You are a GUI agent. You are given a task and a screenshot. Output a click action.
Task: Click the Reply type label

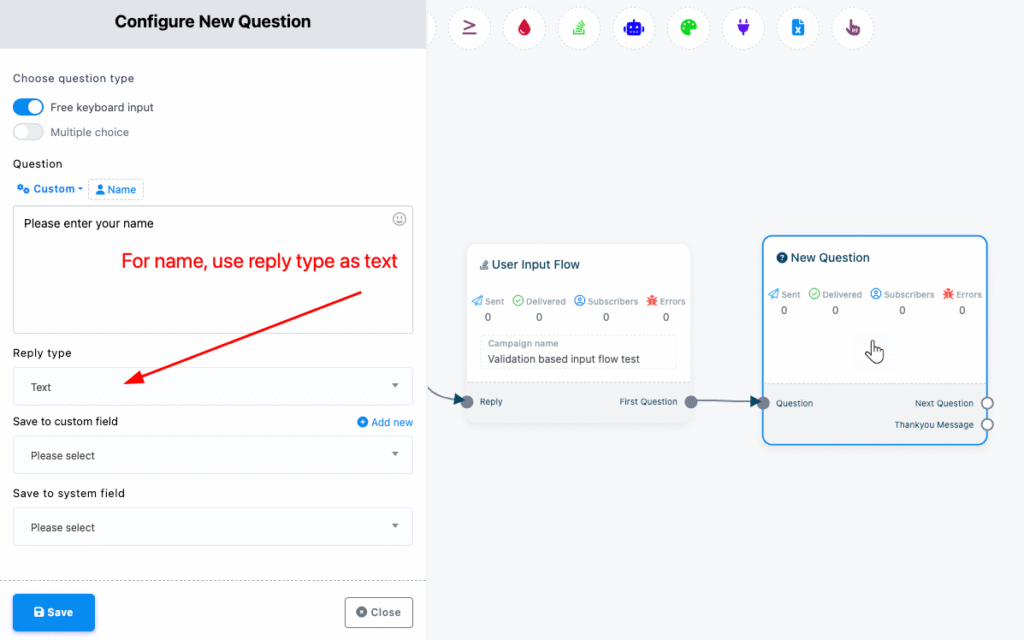pyautogui.click(x=42, y=353)
